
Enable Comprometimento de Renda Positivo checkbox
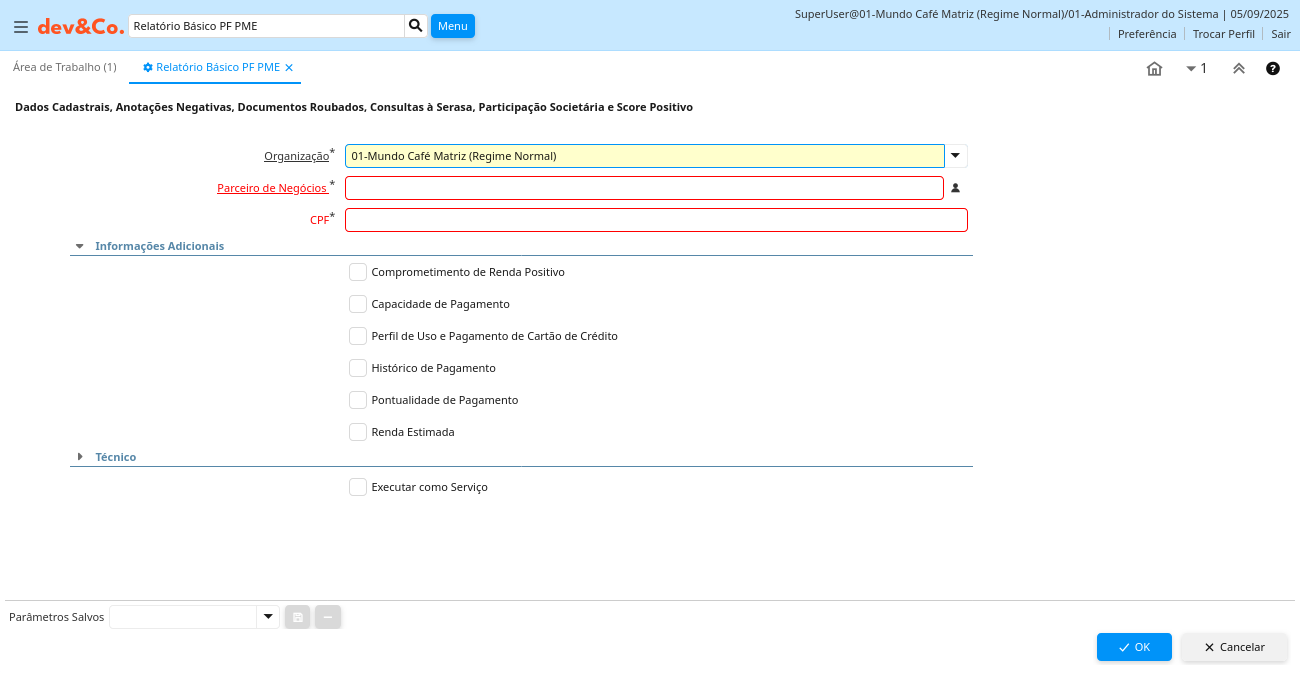click(358, 272)
